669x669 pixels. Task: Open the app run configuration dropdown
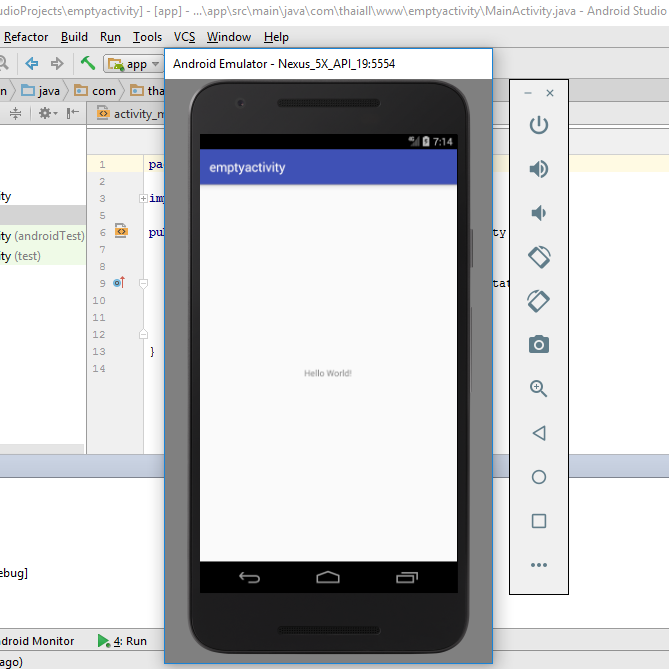click(133, 64)
